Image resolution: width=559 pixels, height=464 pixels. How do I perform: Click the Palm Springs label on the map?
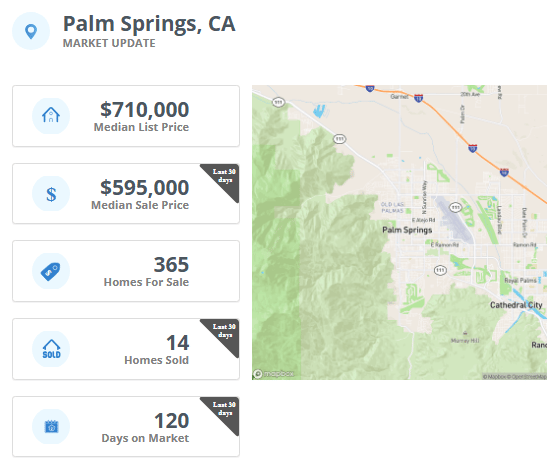(x=407, y=230)
